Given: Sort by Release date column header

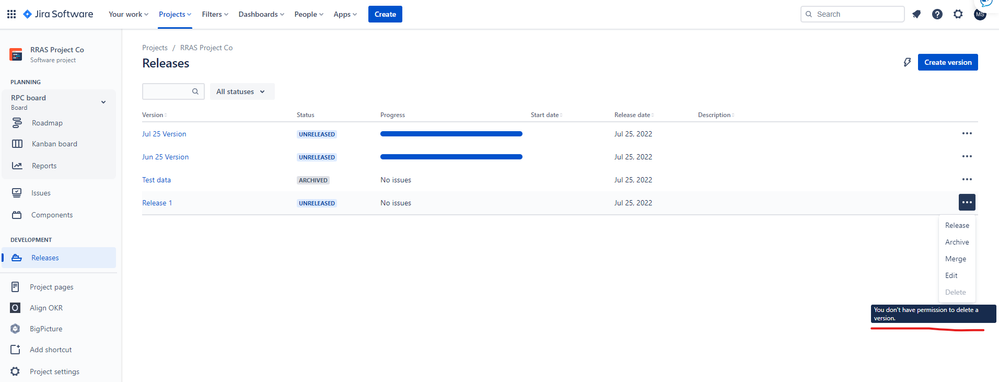Looking at the screenshot, I should point(633,115).
